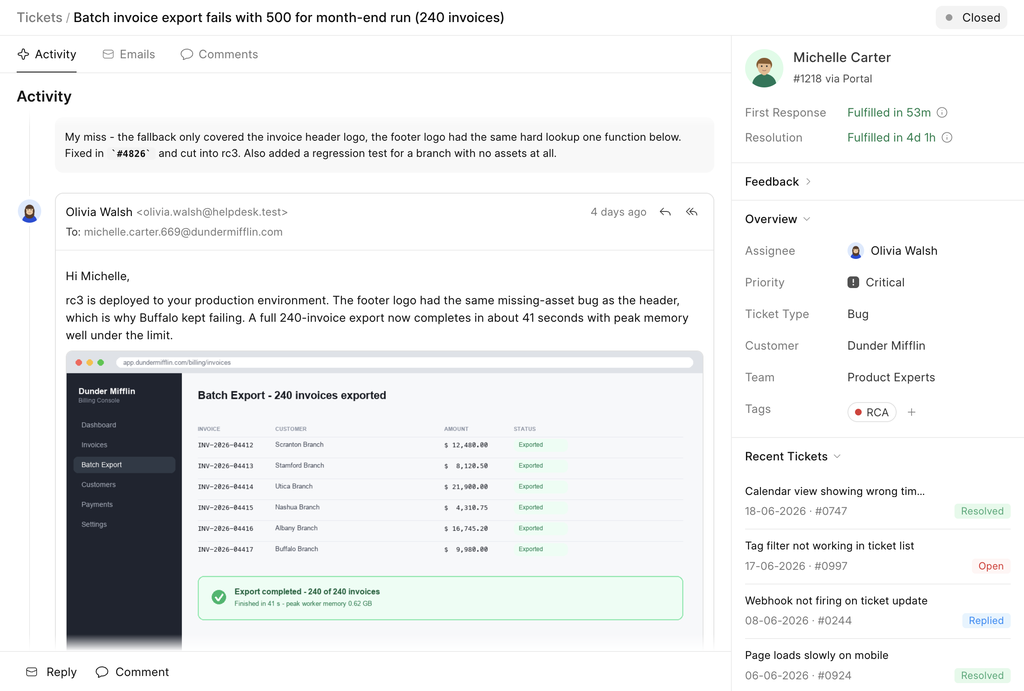Screen dimensions: 1024x691
Task: Click recipient michelle.carter.669@dundermifflin.com address
Action: (x=183, y=232)
